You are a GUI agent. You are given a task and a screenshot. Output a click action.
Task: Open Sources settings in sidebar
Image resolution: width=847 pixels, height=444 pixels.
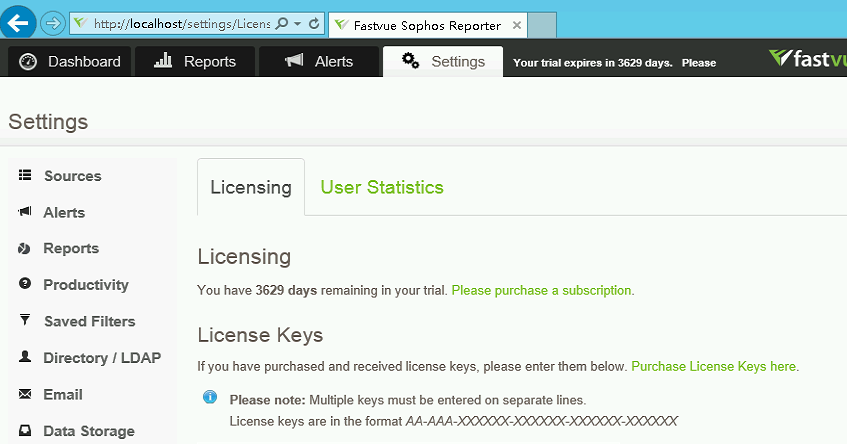click(72, 176)
